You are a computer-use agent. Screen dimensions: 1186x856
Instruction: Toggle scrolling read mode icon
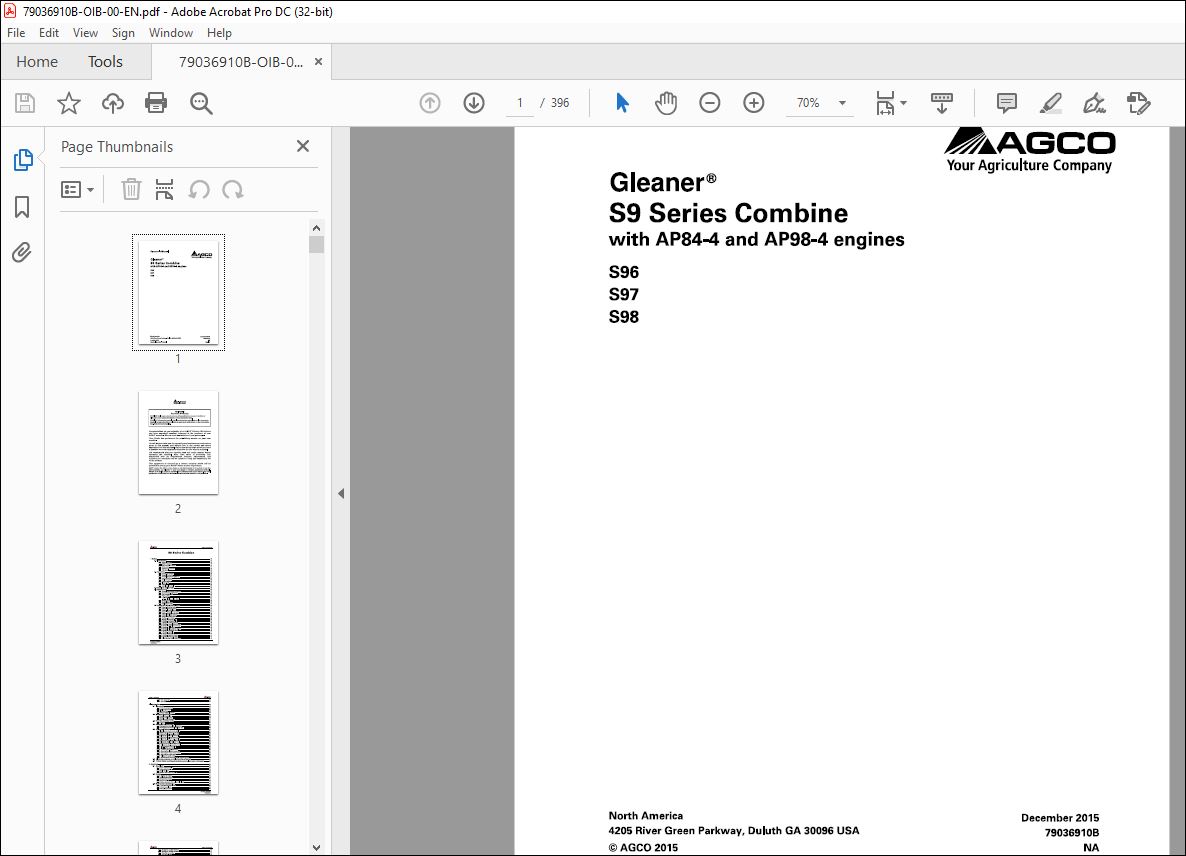(x=942, y=103)
